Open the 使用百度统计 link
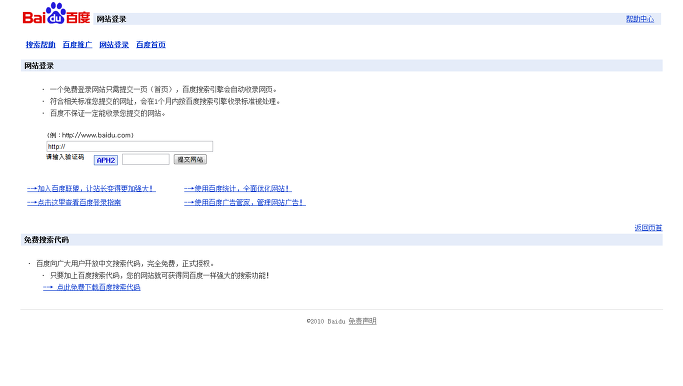Viewport: 683px width, 386px height. 237,189
